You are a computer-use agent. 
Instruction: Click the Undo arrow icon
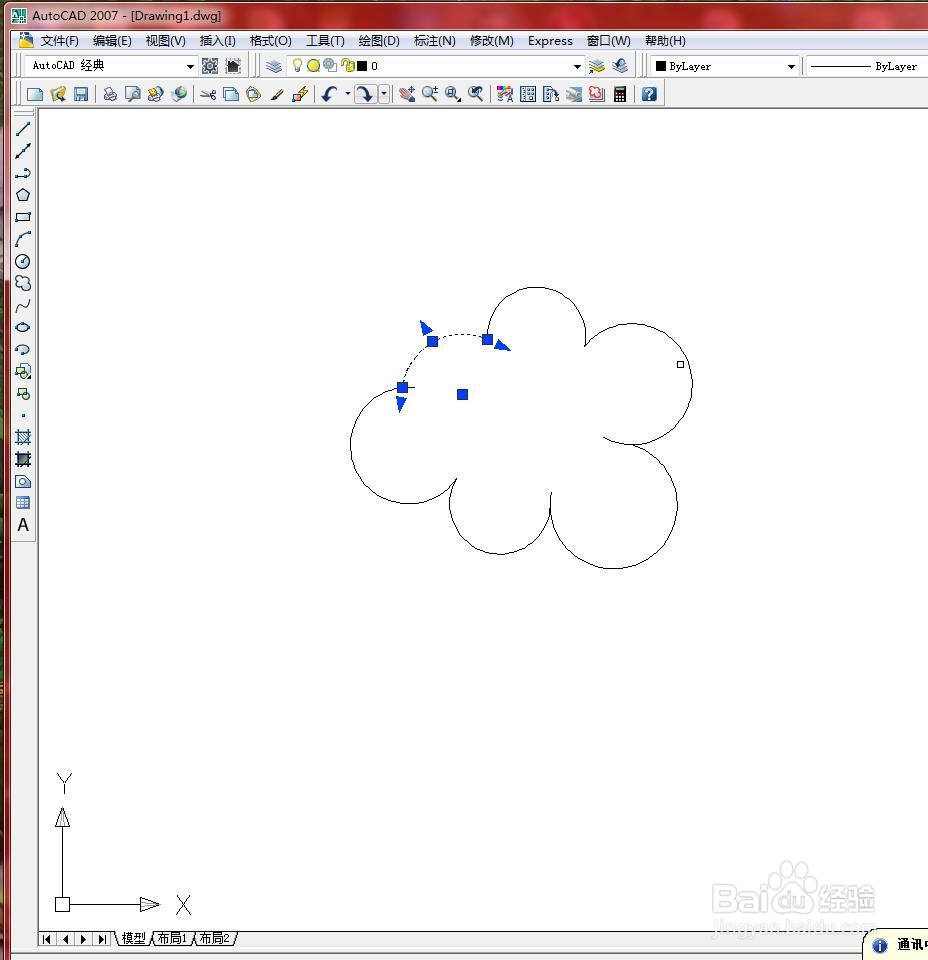(329, 94)
